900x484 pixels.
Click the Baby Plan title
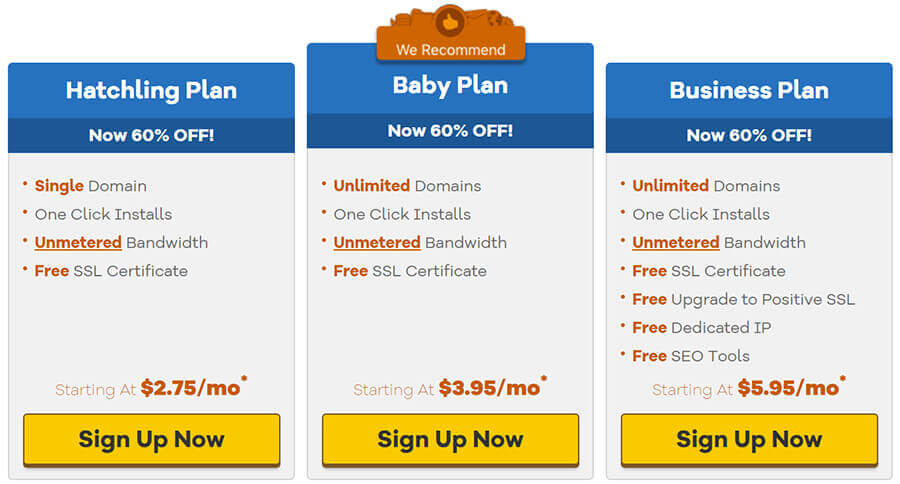450,85
